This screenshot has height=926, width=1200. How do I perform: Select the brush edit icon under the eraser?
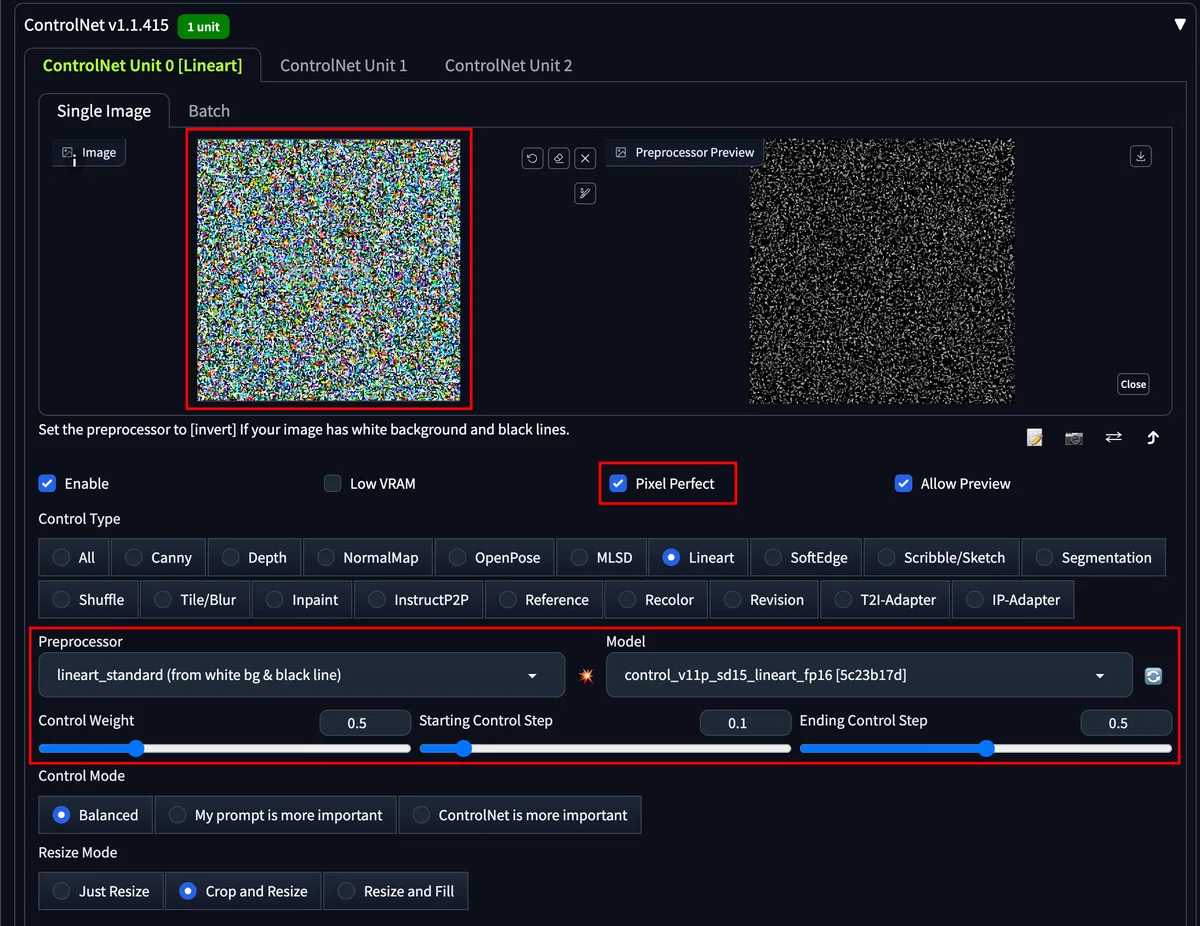tap(586, 194)
